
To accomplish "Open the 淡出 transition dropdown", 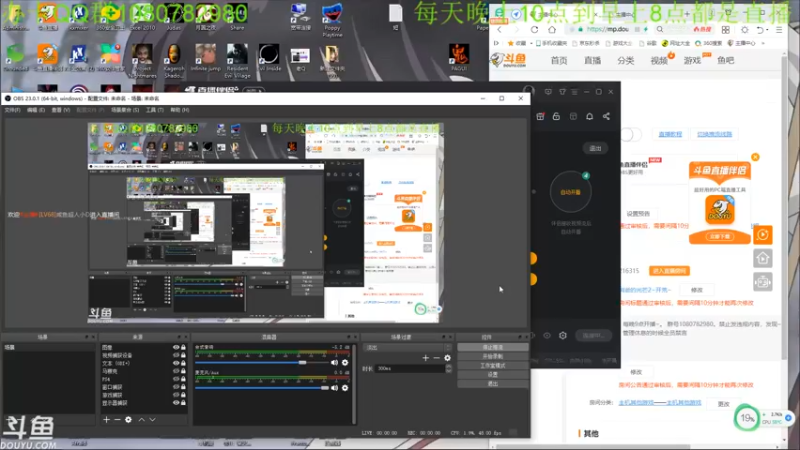I will (408, 347).
